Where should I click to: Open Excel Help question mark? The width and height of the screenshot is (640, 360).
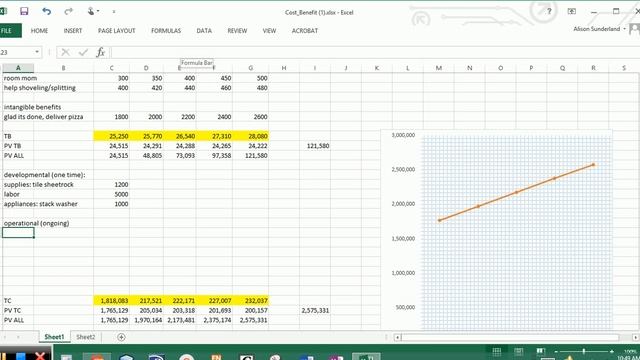(549, 11)
